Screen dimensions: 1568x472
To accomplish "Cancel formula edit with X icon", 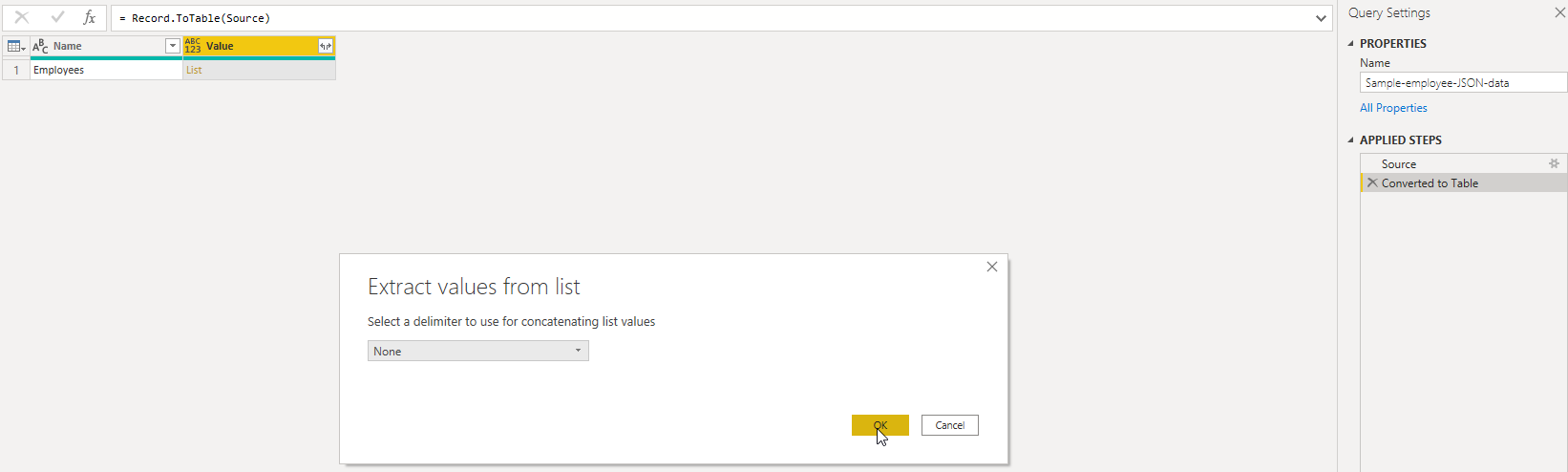I will [22, 17].
